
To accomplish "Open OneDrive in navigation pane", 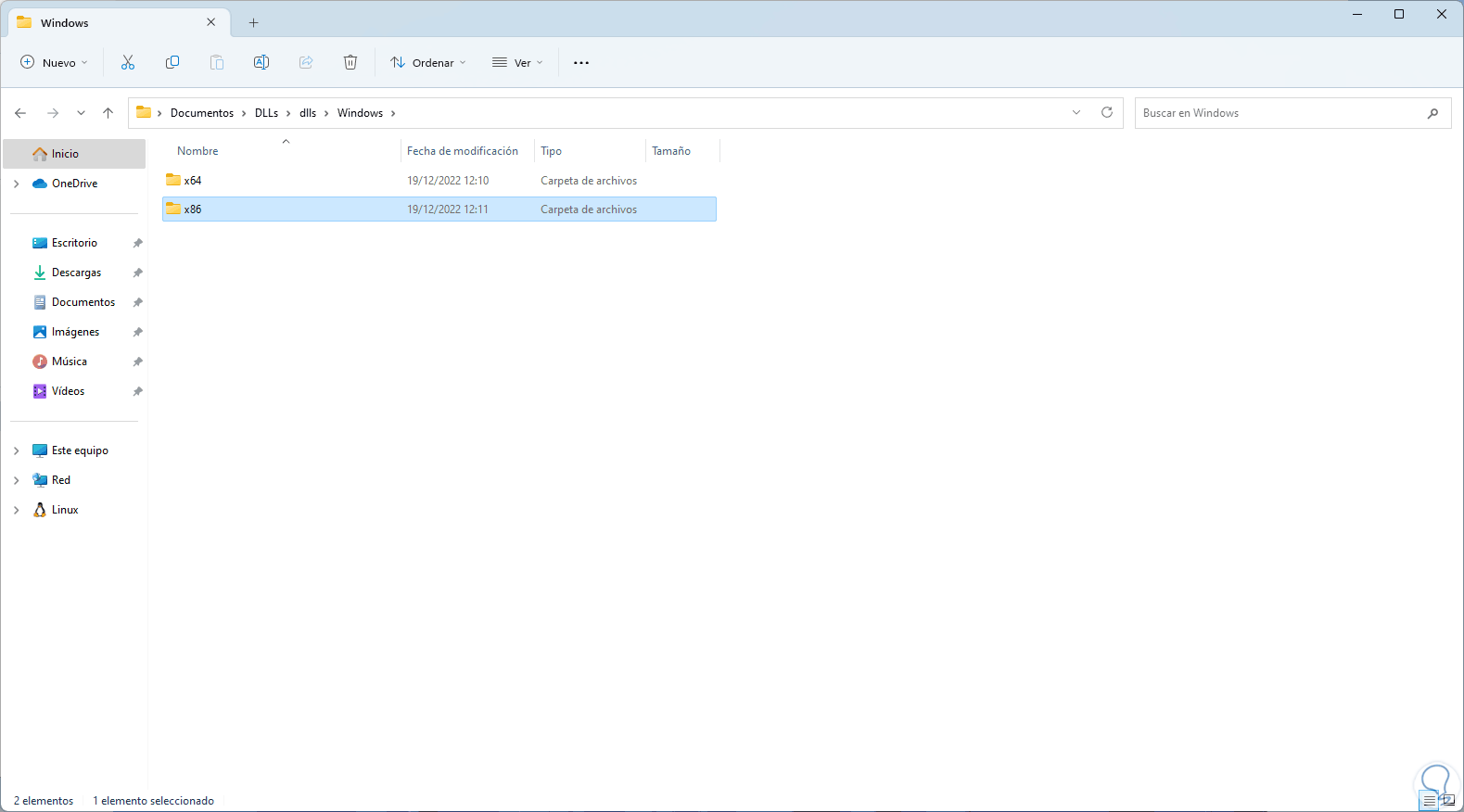I will [74, 184].
